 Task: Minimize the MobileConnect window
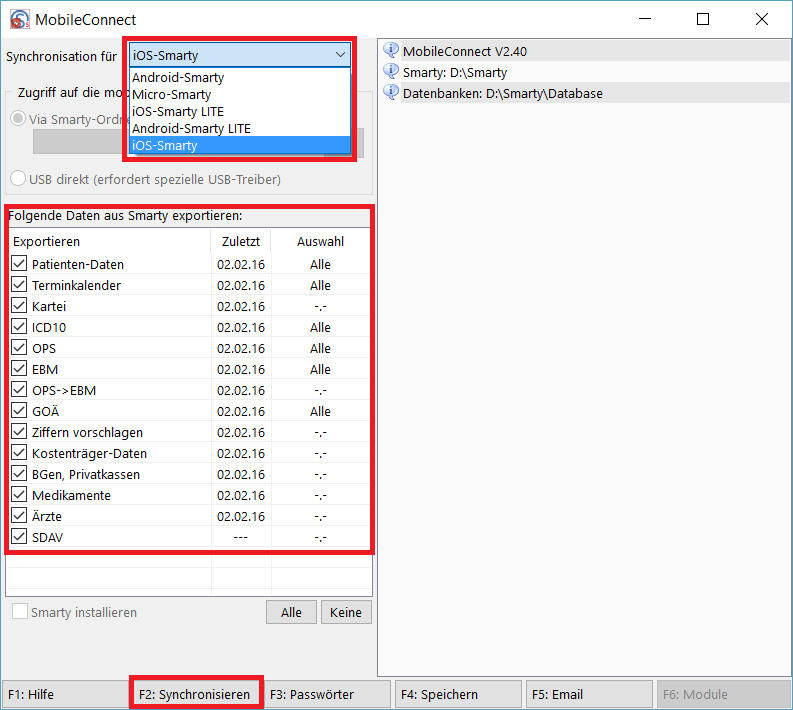coord(645,19)
